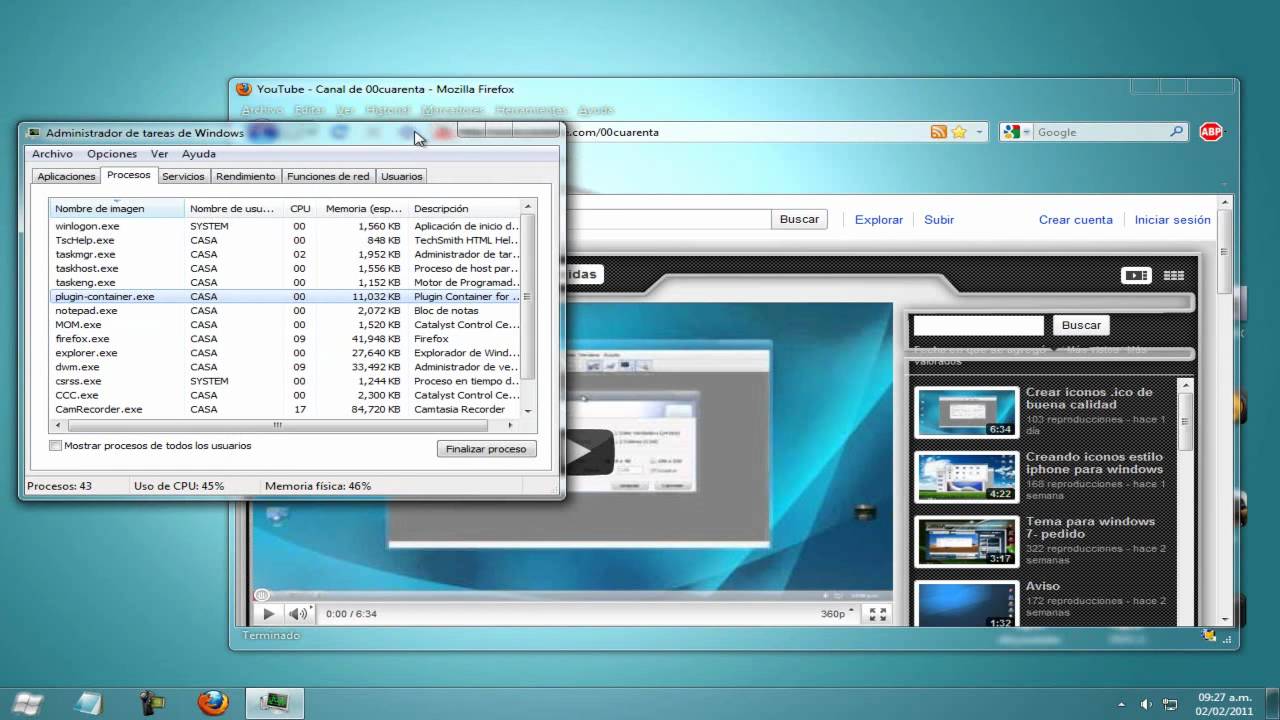
Task: Open the network tray icon
Action: coord(1170,704)
